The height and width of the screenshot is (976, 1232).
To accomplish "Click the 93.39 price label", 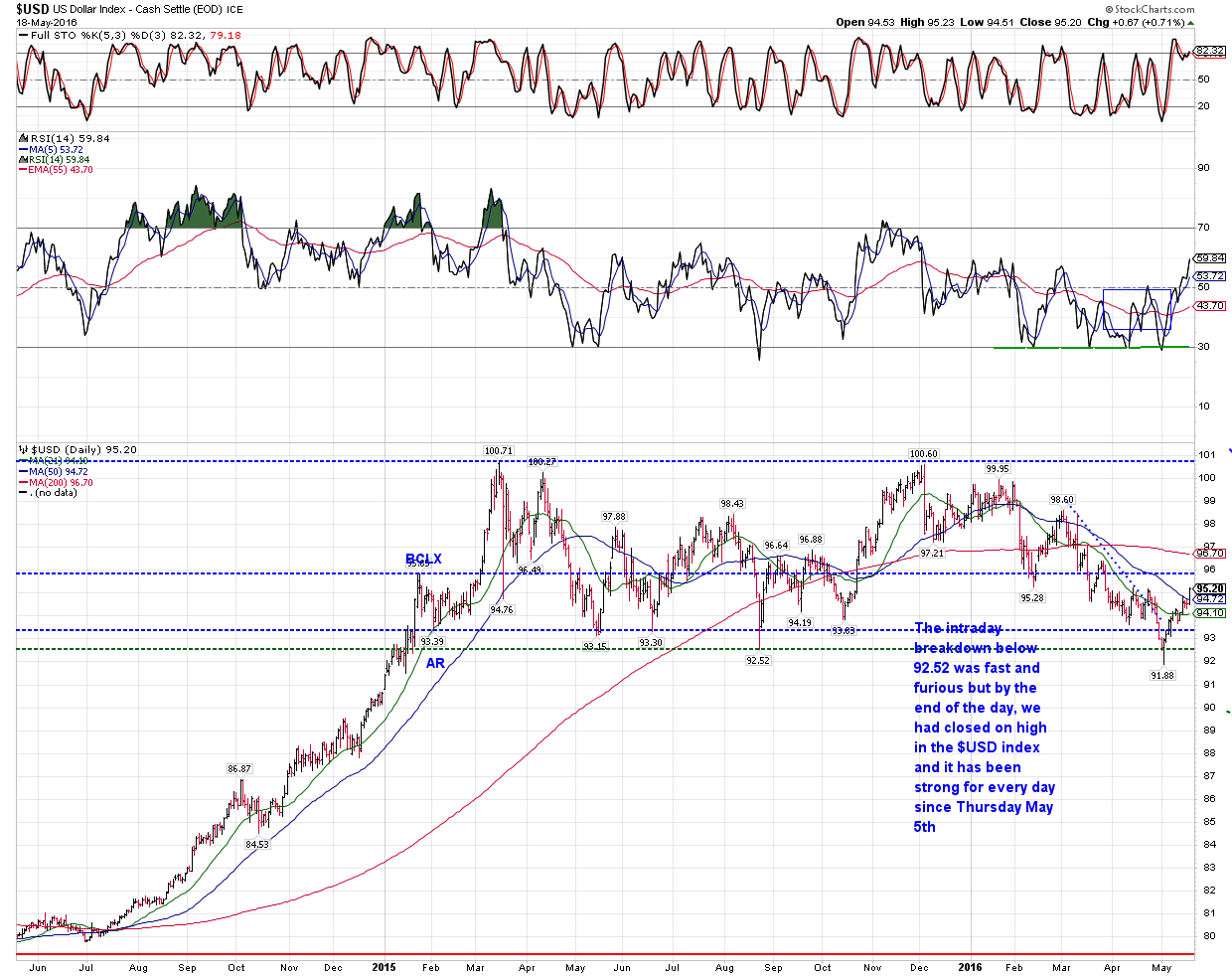I will (432, 642).
